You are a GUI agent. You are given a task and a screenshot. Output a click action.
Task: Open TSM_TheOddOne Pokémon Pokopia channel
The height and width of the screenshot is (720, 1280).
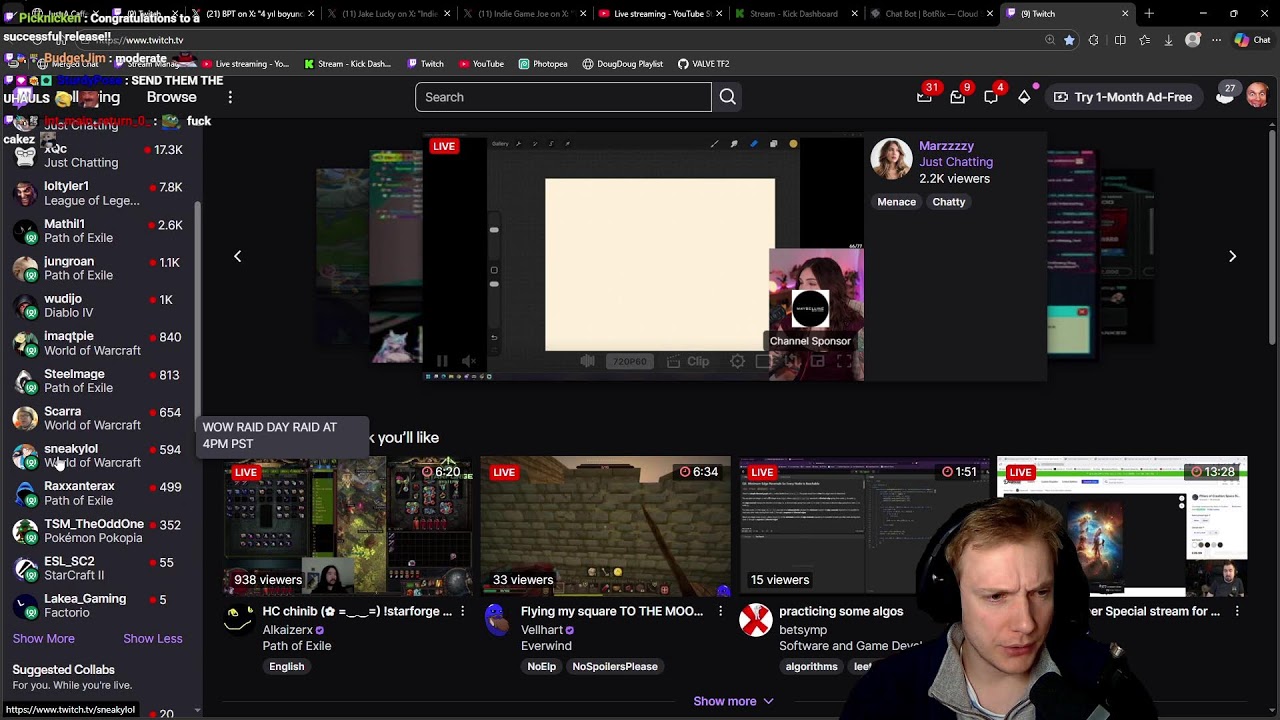[98, 531]
